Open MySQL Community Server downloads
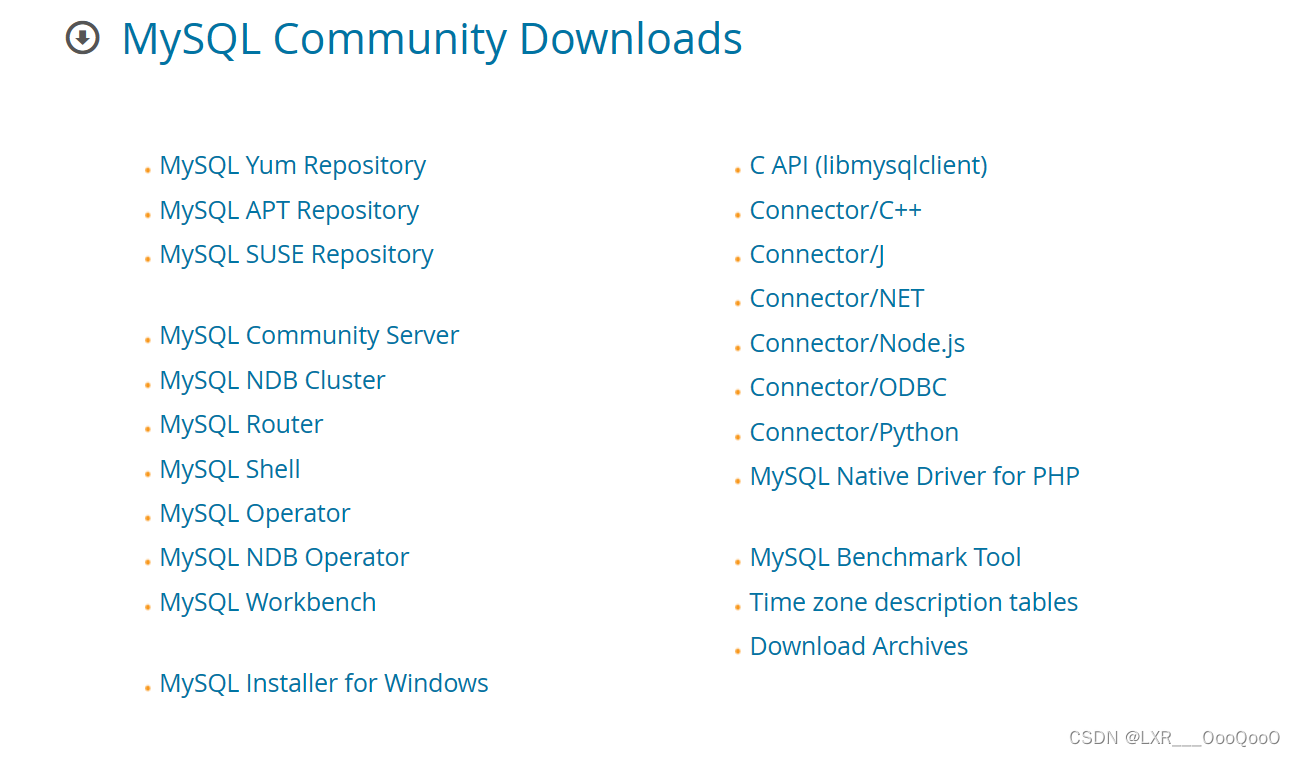 [308, 335]
